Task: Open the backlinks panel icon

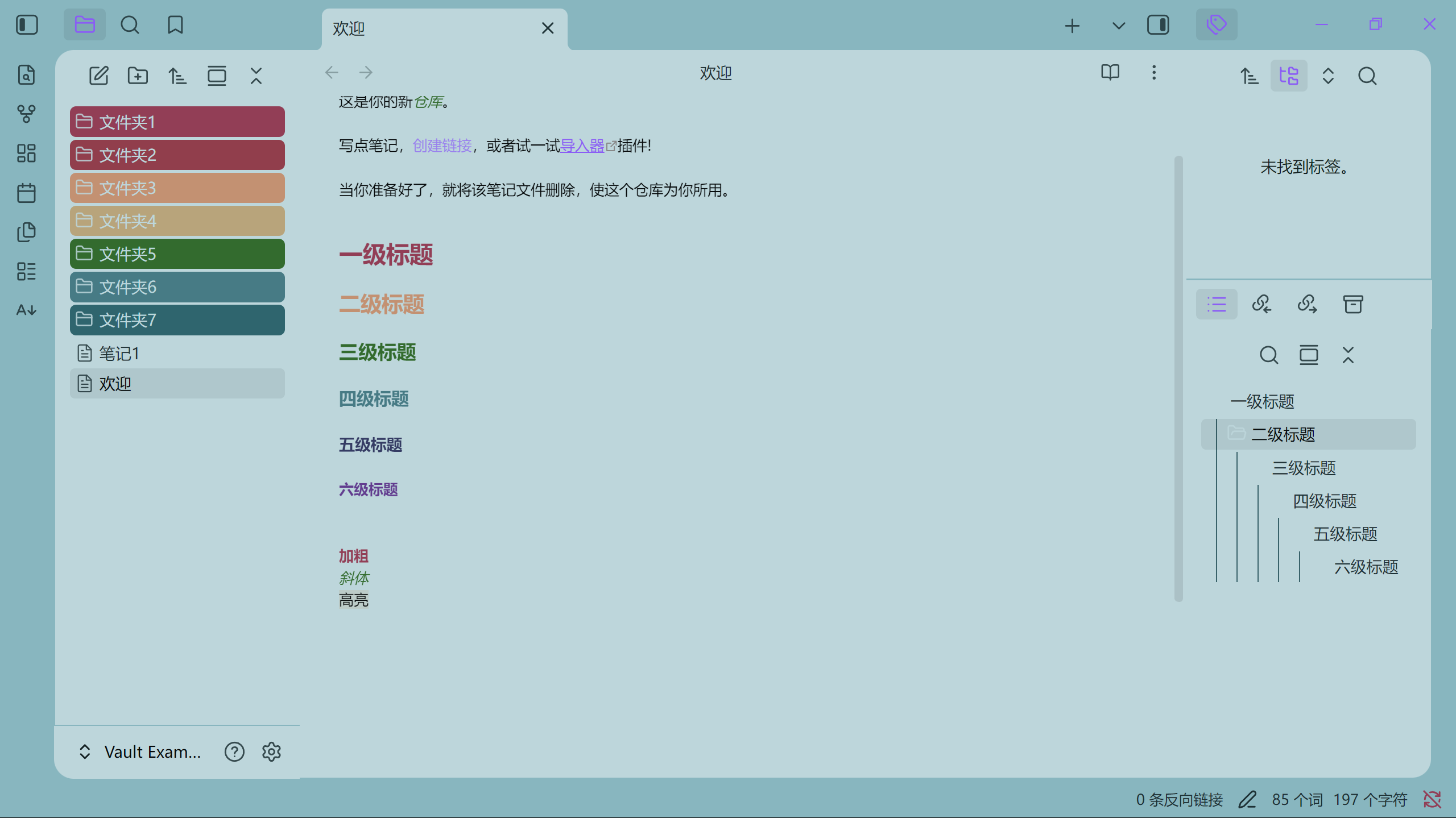Action: pyautogui.click(x=1261, y=304)
